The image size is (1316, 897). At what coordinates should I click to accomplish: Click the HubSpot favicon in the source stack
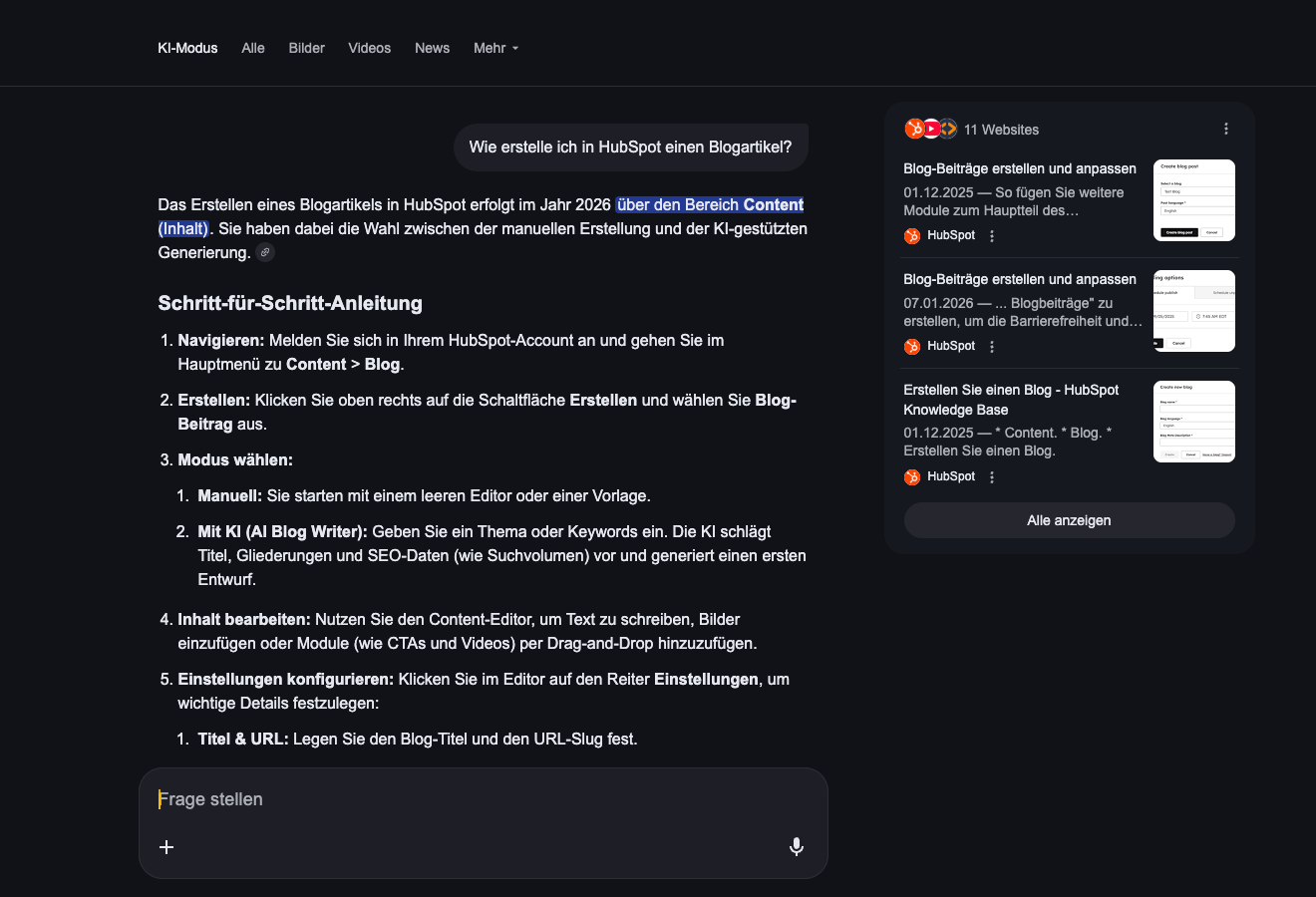tap(914, 129)
